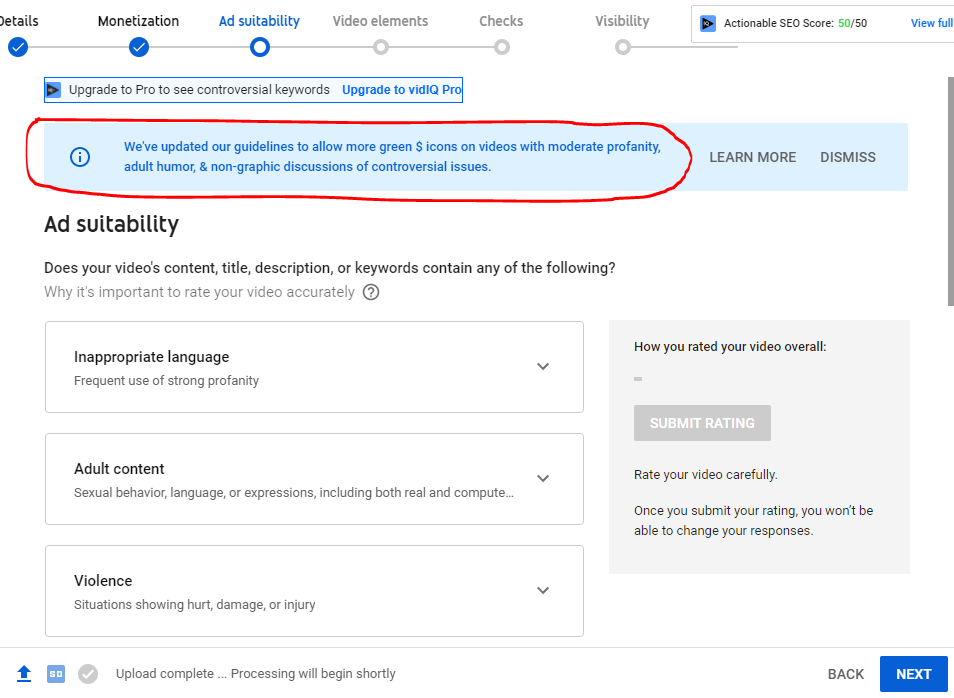This screenshot has width=954, height=698.
Task: Click the NEXT button
Action: [913, 674]
